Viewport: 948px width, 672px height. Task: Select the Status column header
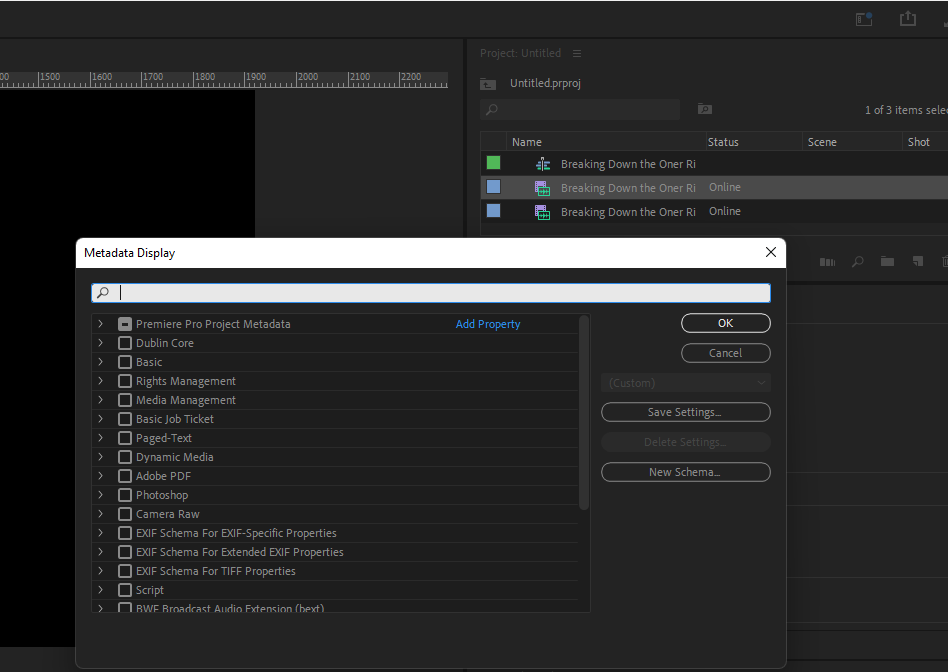pyautogui.click(x=723, y=141)
